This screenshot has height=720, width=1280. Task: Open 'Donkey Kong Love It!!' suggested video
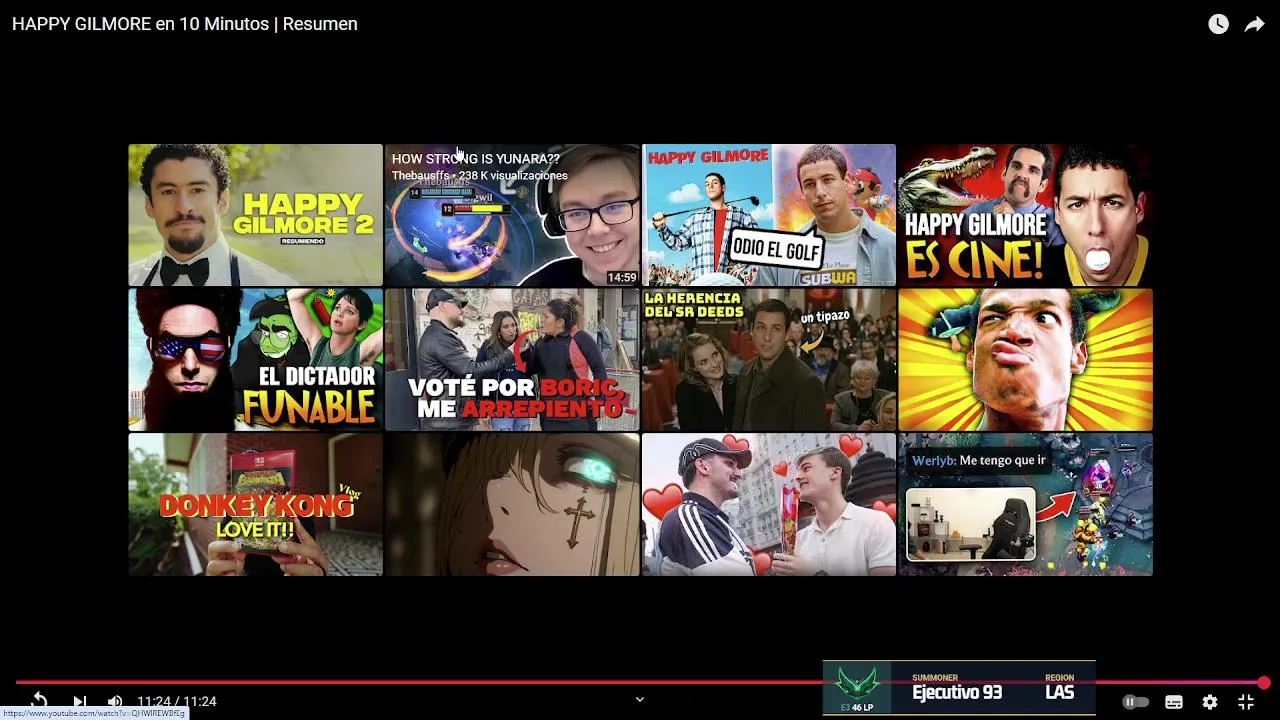click(255, 504)
